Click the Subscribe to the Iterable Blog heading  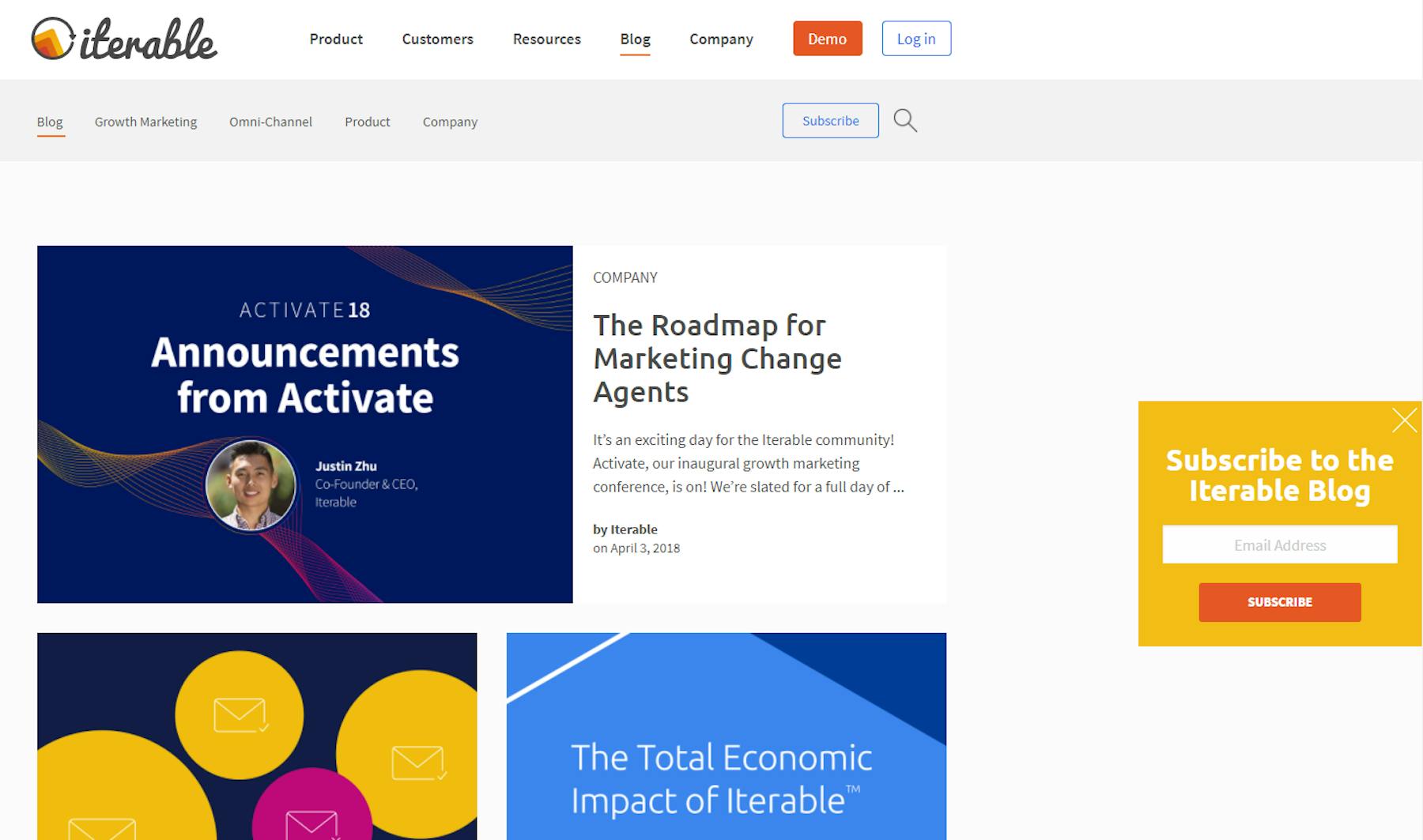coord(1279,475)
